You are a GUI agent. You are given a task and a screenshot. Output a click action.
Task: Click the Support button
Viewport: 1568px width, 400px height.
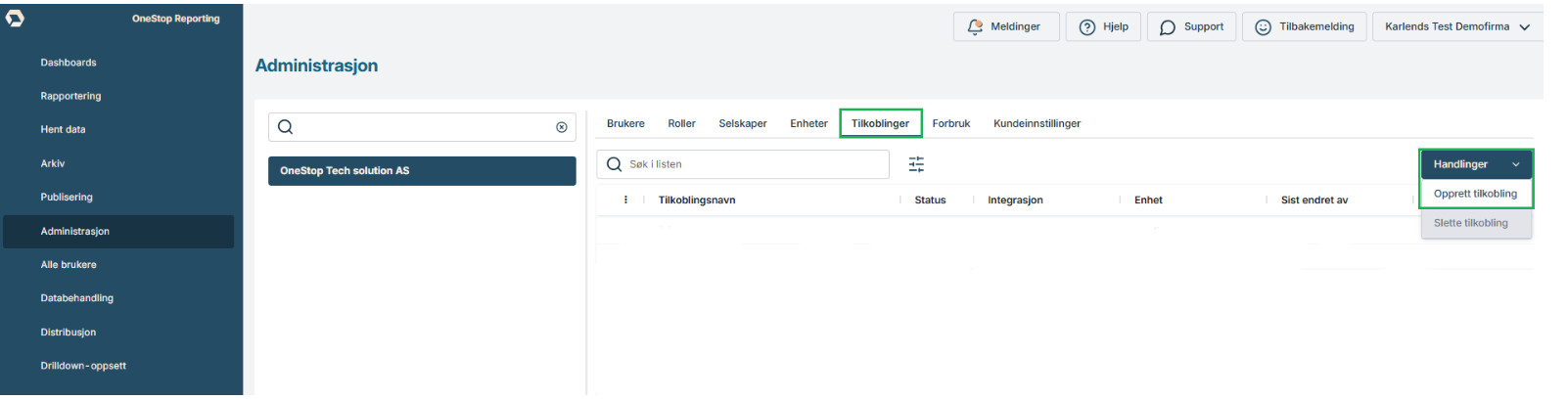pyautogui.click(x=1191, y=27)
